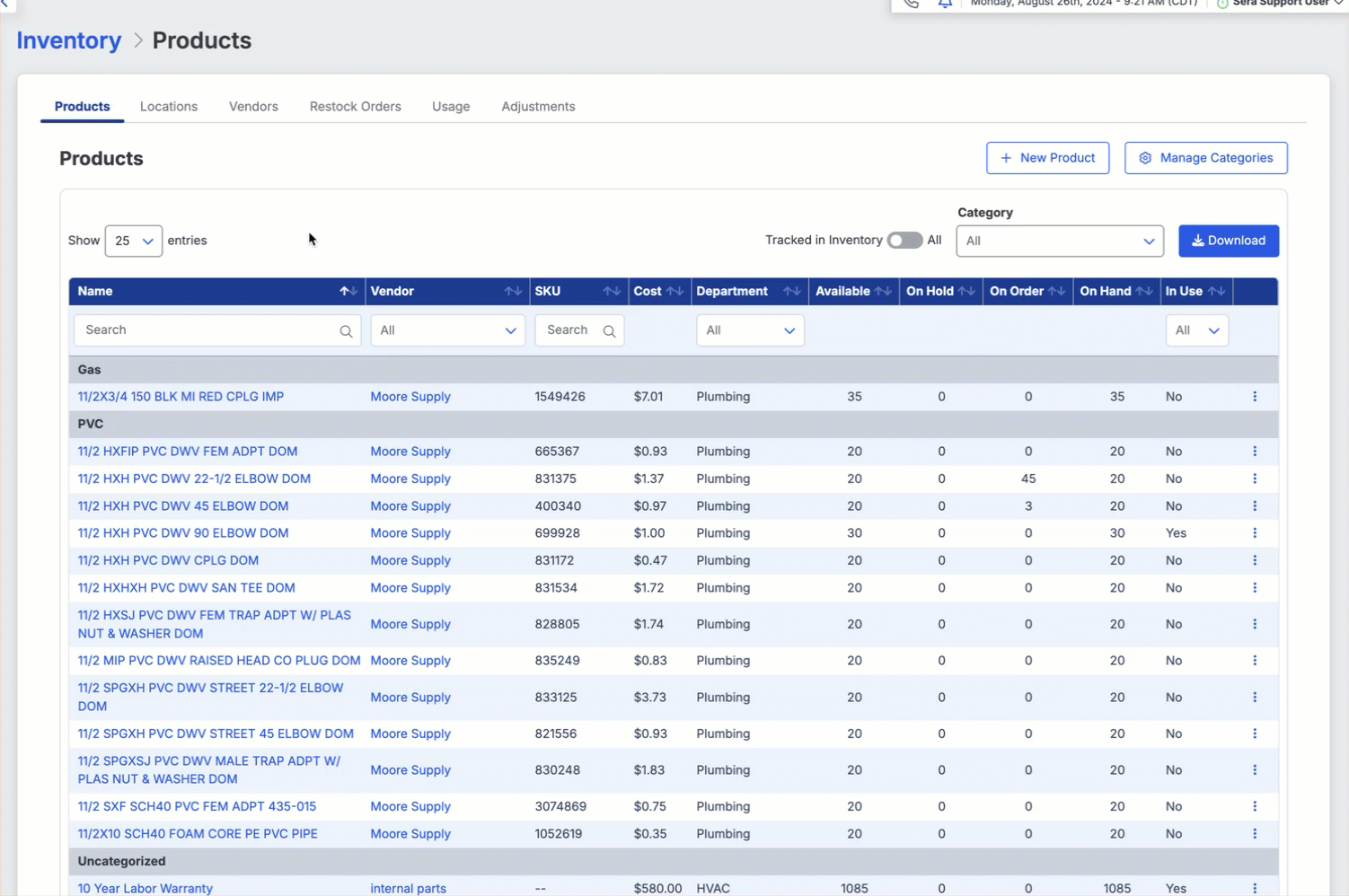Click the Download button
The width and height of the screenshot is (1349, 896).
tap(1228, 241)
